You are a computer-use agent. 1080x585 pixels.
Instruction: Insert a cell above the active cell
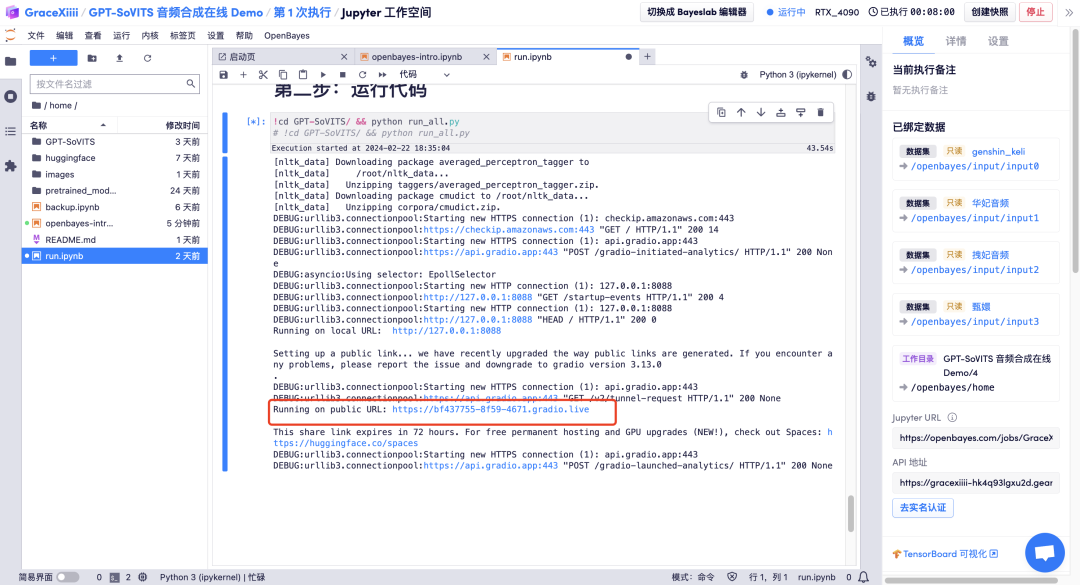pos(780,112)
